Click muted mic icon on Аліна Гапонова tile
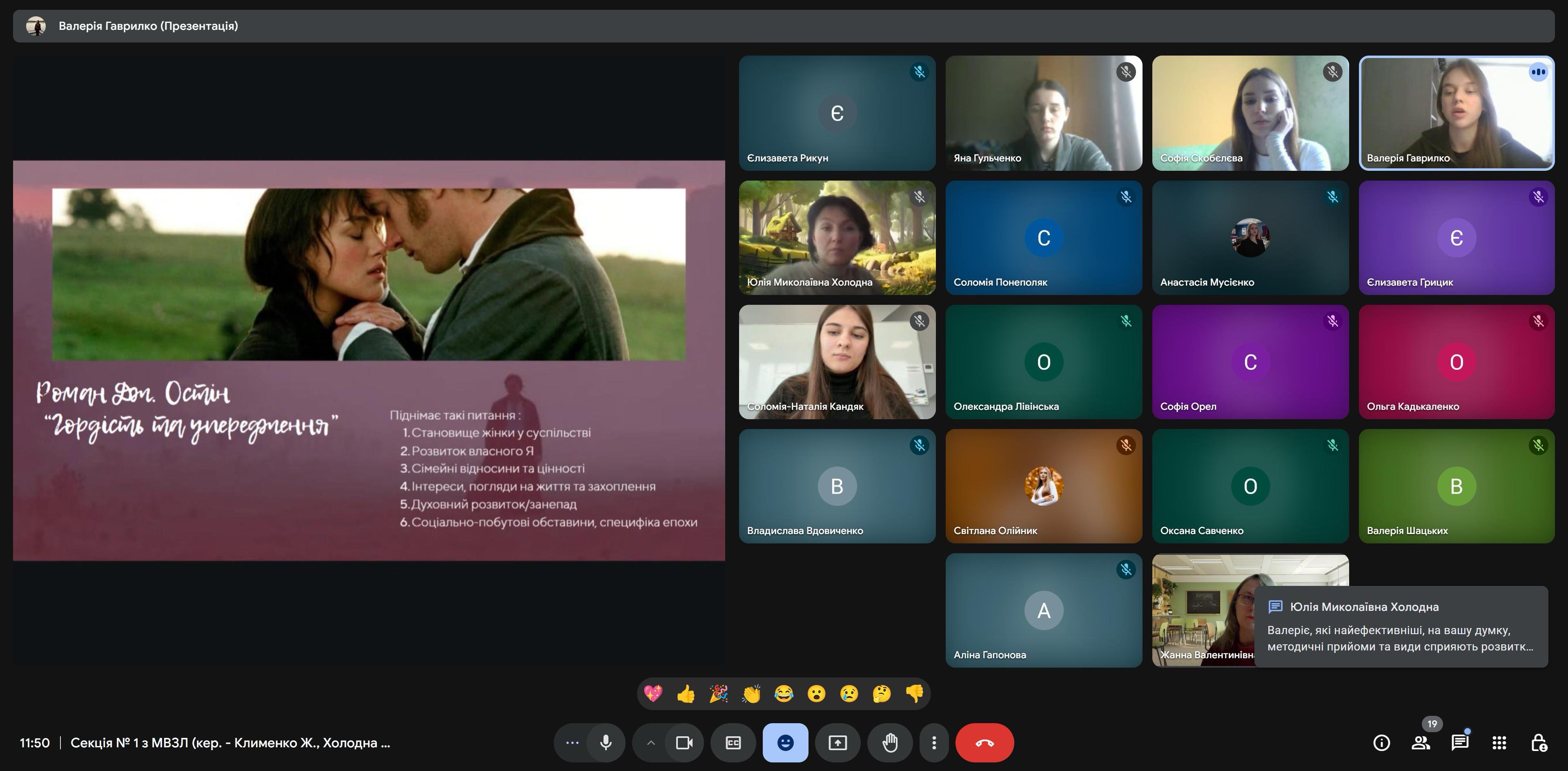 click(1126, 570)
